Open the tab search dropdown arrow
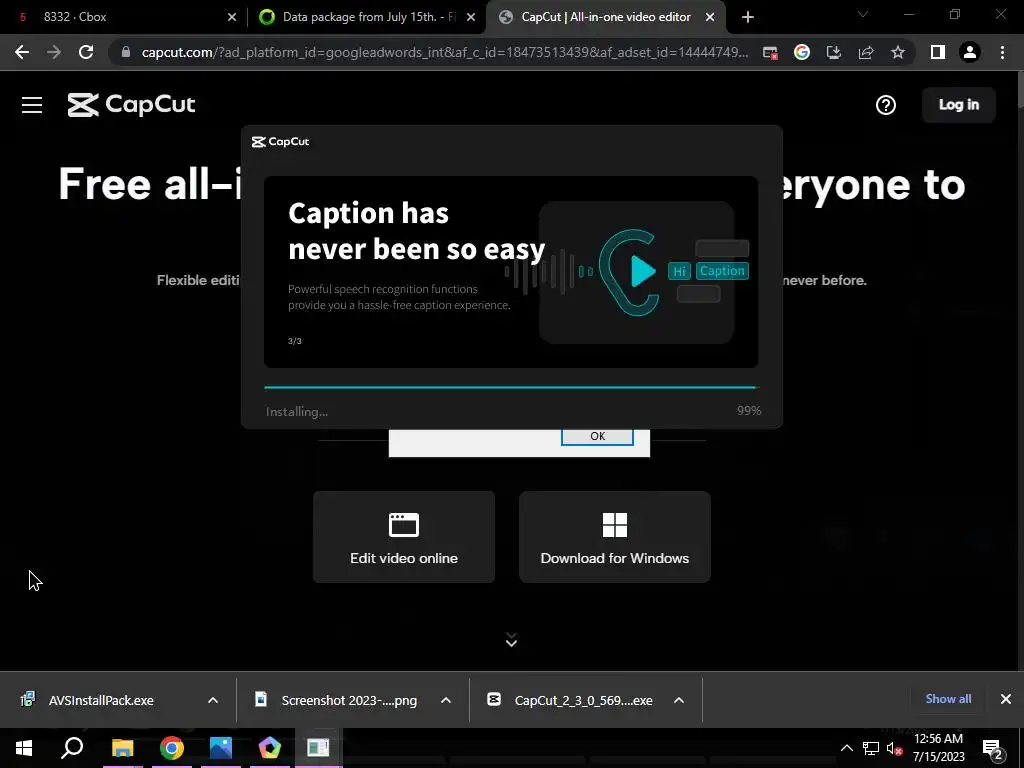Viewport: 1024px width, 768px height. click(x=863, y=14)
